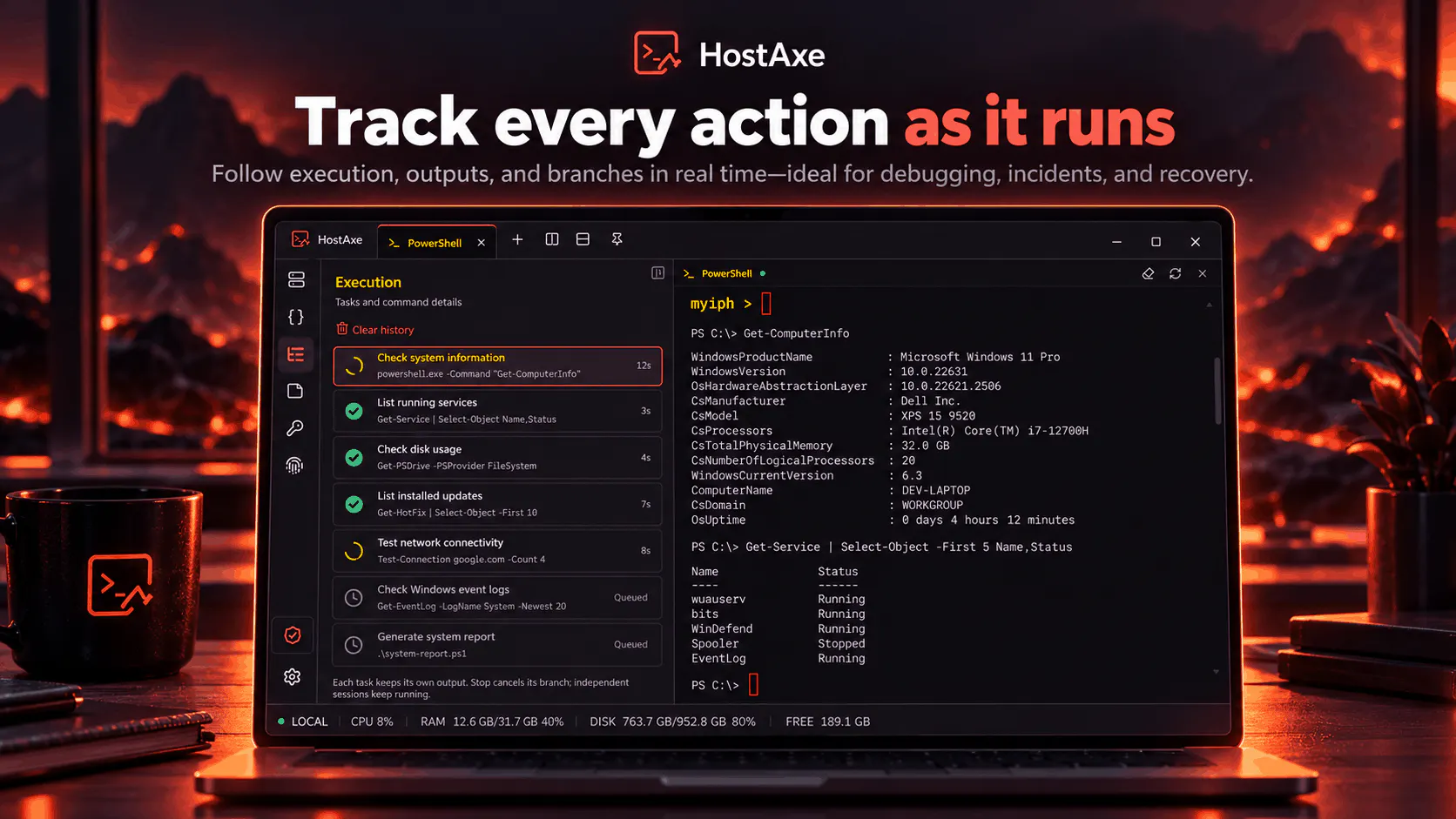
Task: Close the PowerShell terminal pane
Action: (x=1203, y=273)
